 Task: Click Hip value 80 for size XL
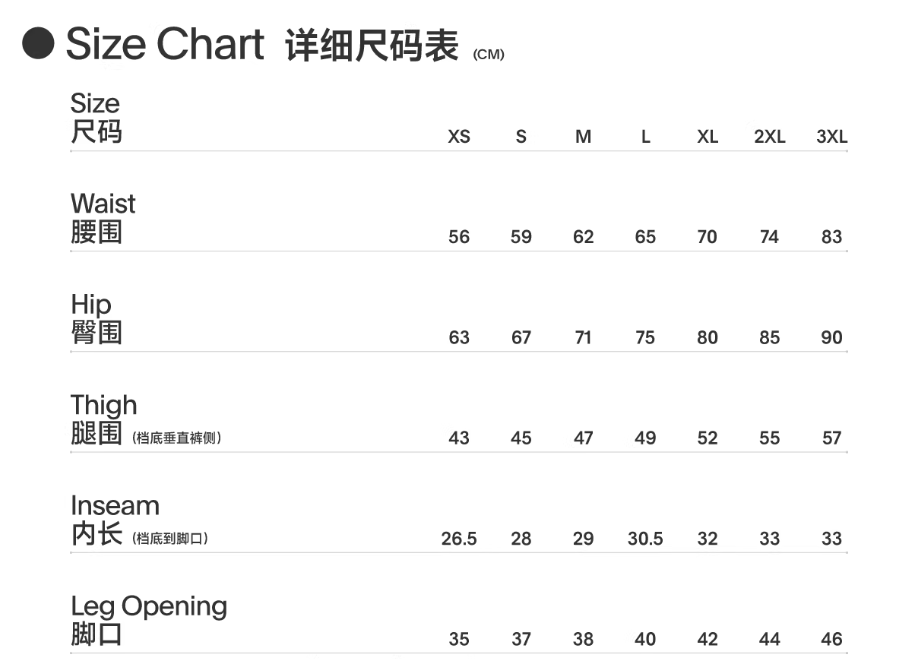pos(707,338)
